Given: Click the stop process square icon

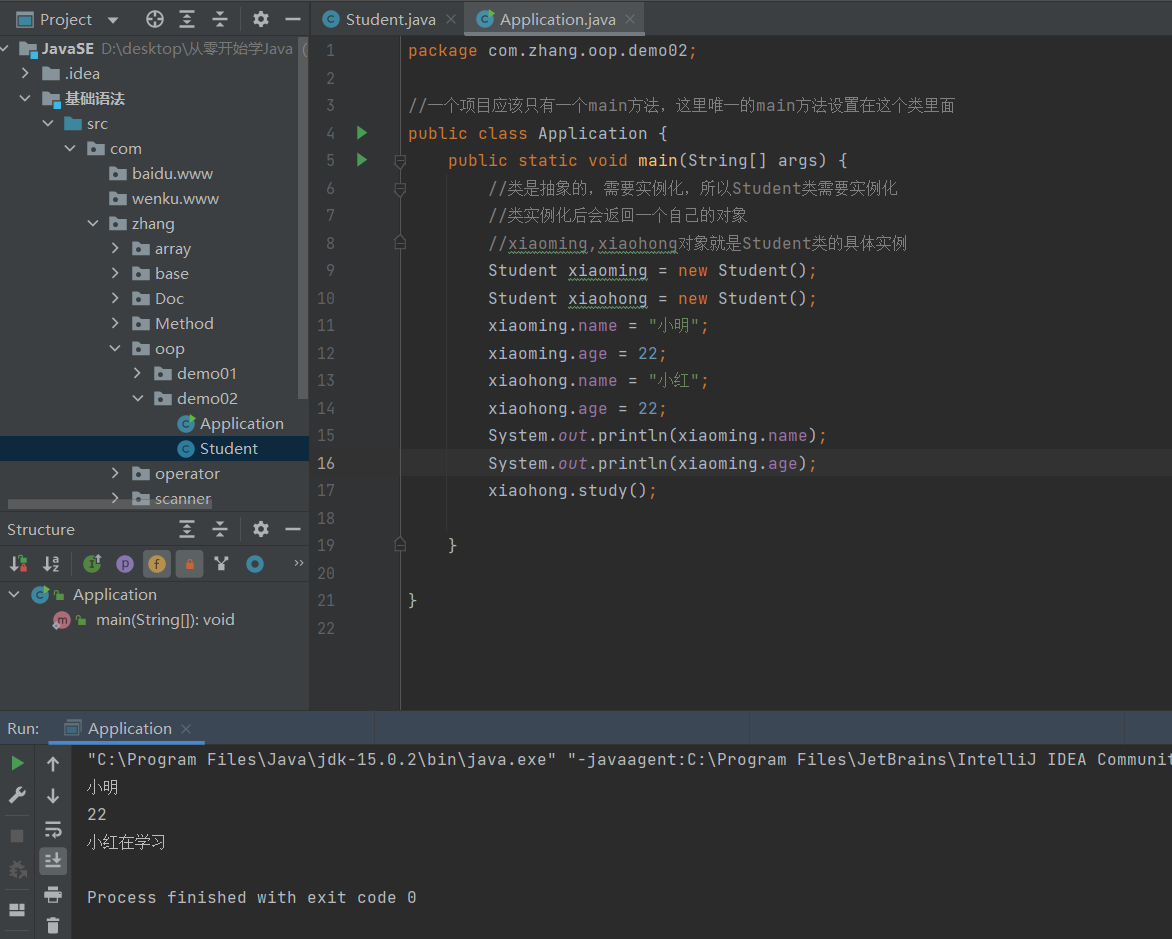Looking at the screenshot, I should tap(17, 836).
